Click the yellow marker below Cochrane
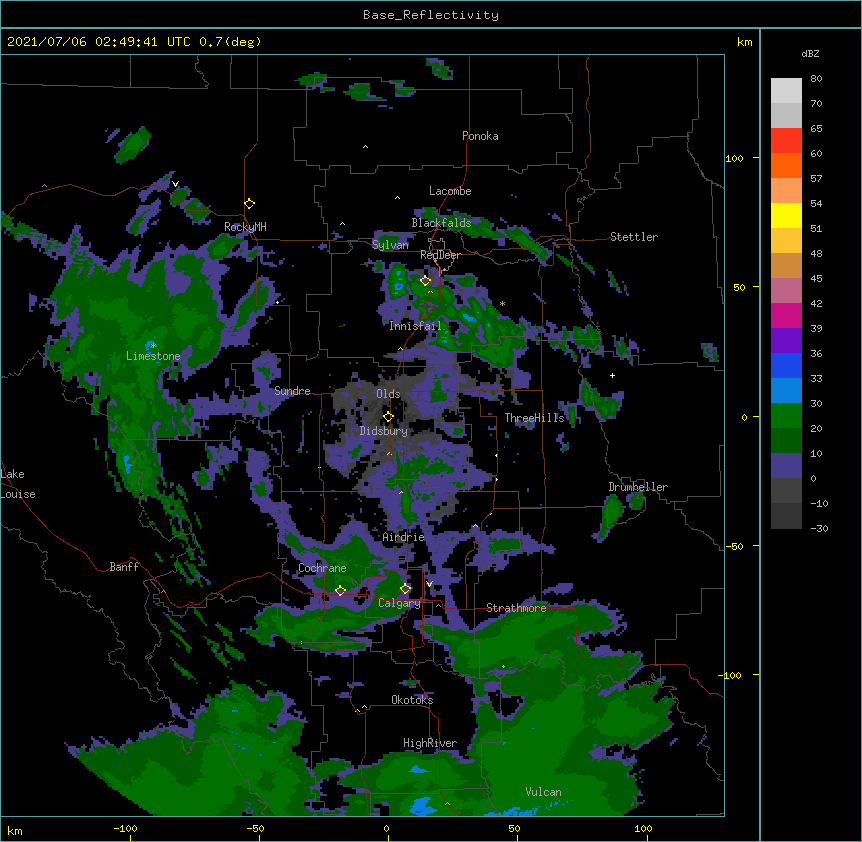The height and width of the screenshot is (842, 862). [340, 590]
